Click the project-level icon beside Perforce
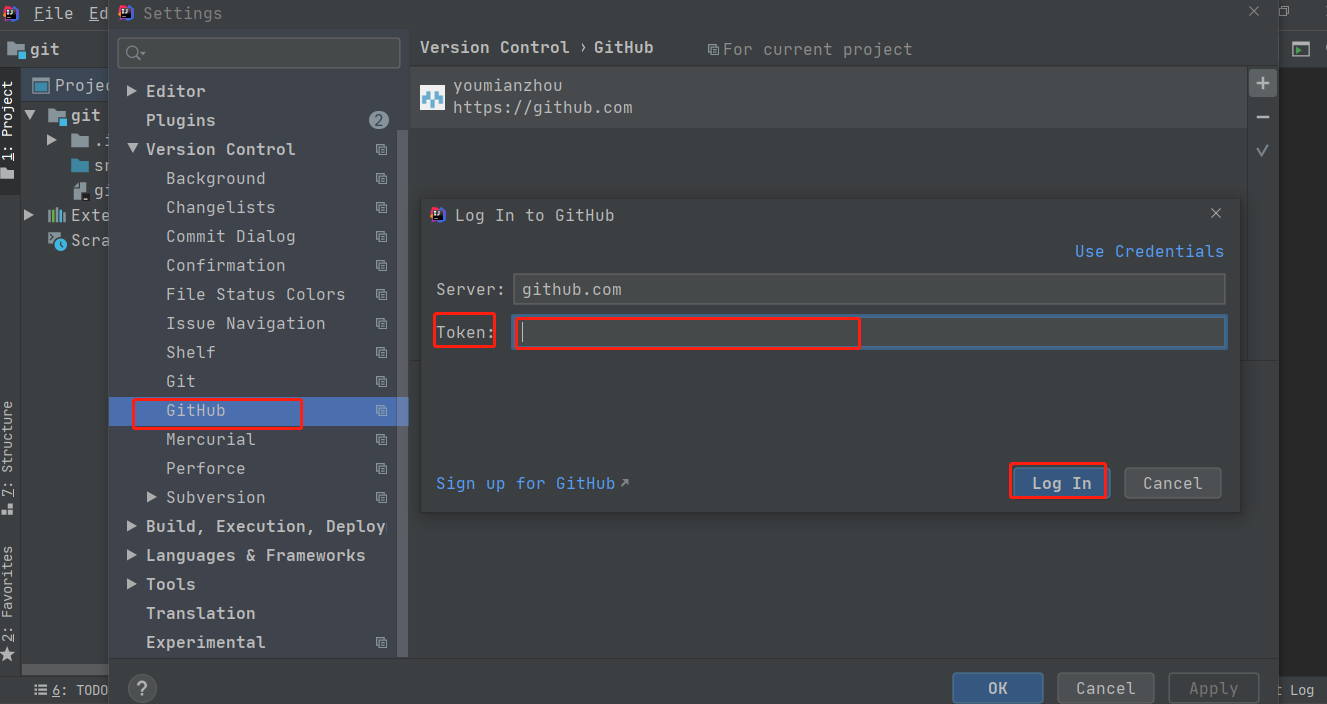This screenshot has width=1327, height=704. [x=381, y=468]
